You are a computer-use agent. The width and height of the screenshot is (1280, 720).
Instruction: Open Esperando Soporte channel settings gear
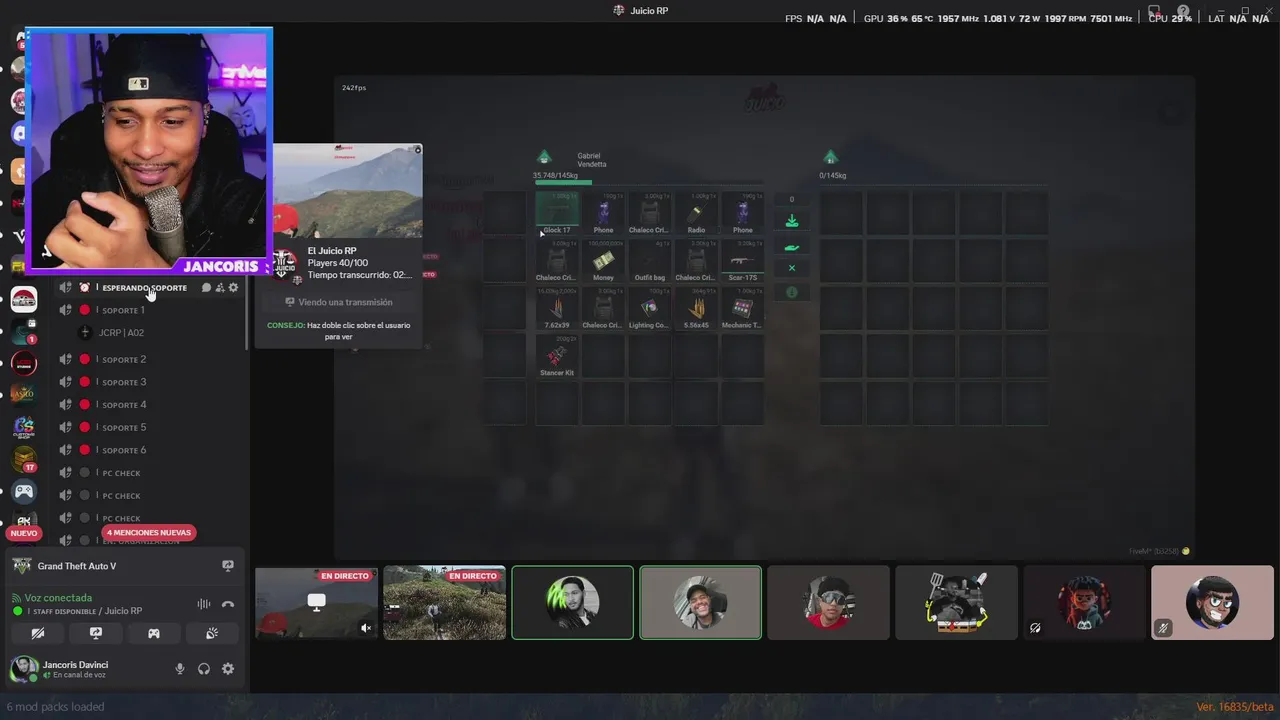(x=234, y=288)
